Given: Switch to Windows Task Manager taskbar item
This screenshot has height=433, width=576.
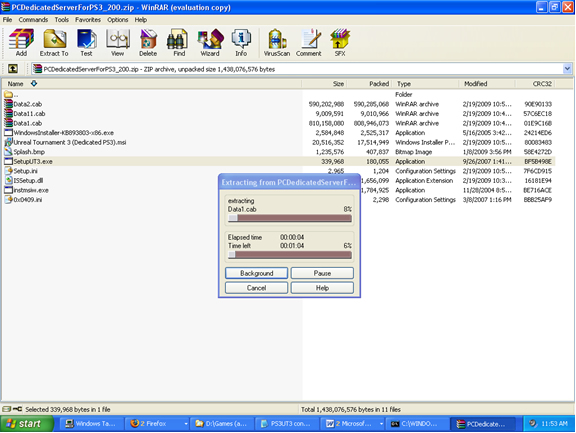Looking at the screenshot, I should [91, 424].
